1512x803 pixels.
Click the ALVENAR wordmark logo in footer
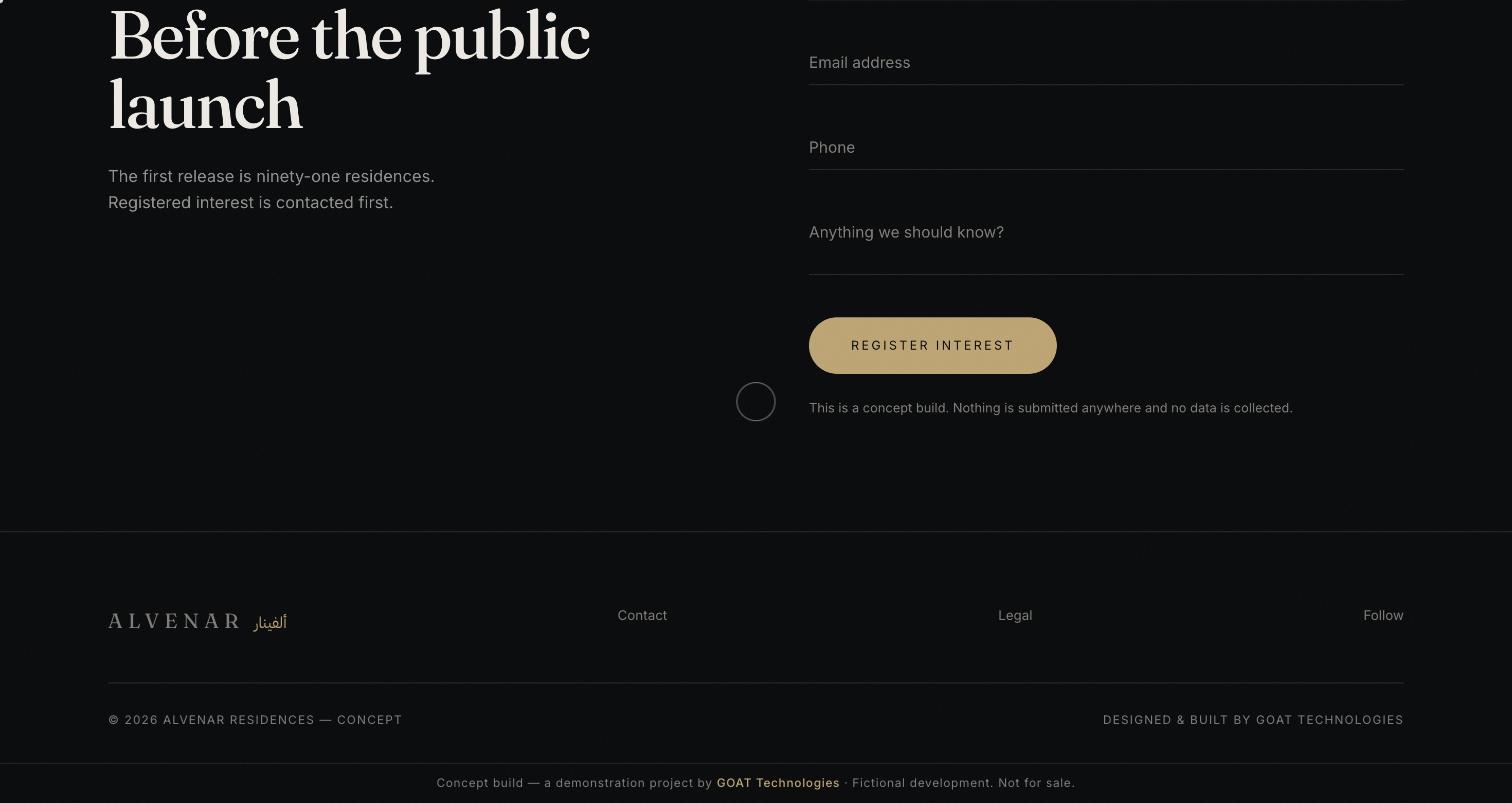click(175, 621)
